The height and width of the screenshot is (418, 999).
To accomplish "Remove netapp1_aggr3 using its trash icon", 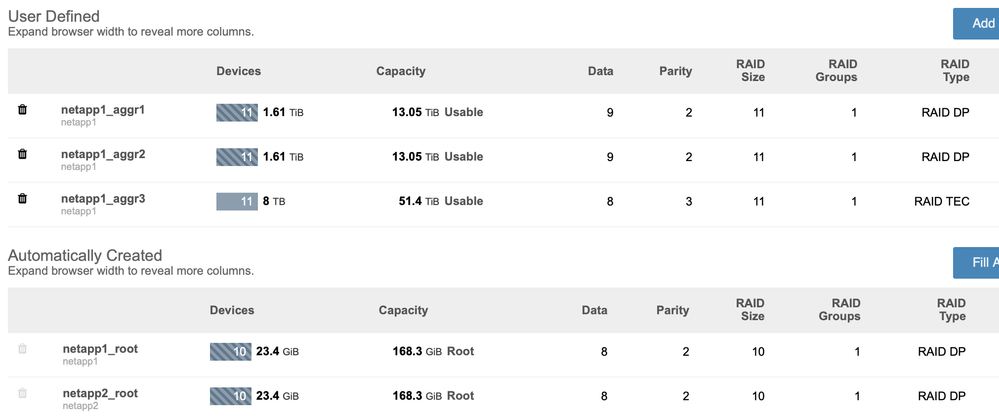I will coord(23,199).
